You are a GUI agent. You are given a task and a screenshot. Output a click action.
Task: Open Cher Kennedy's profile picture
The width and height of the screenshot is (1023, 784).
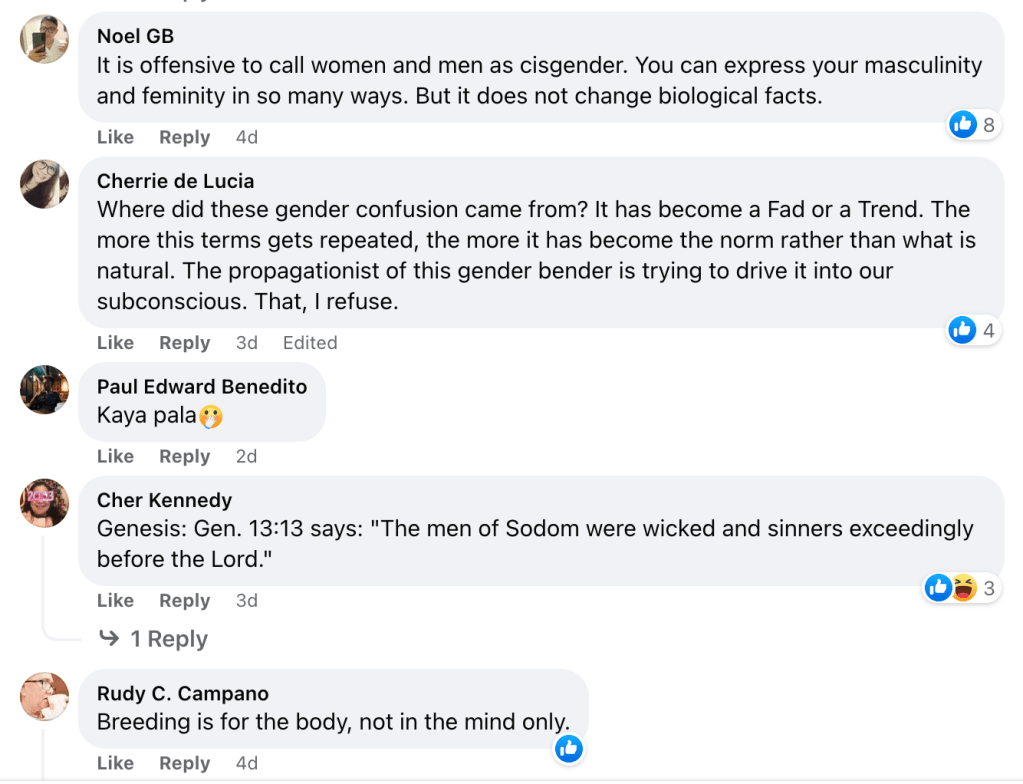point(45,503)
